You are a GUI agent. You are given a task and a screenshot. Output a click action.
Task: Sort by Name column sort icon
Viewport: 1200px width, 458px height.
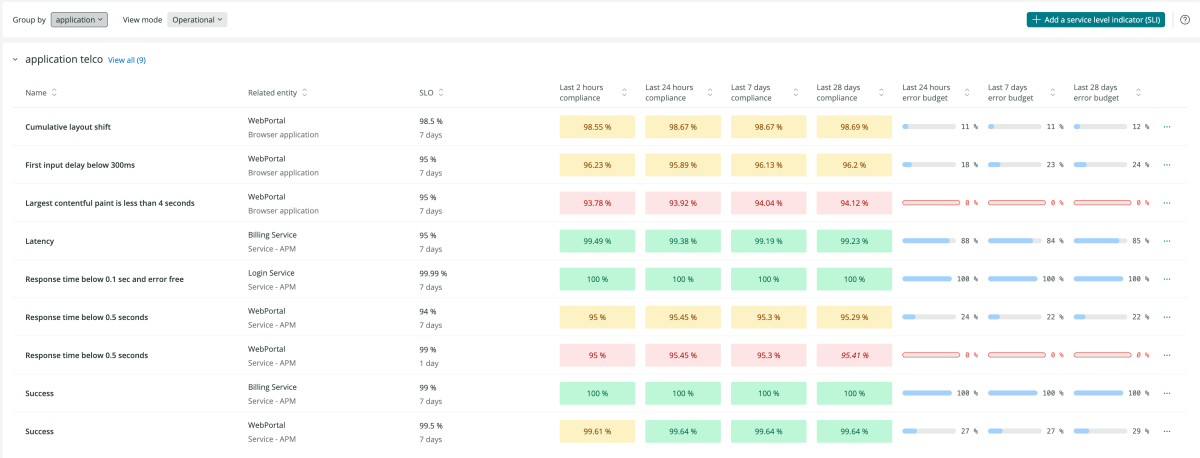click(54, 93)
